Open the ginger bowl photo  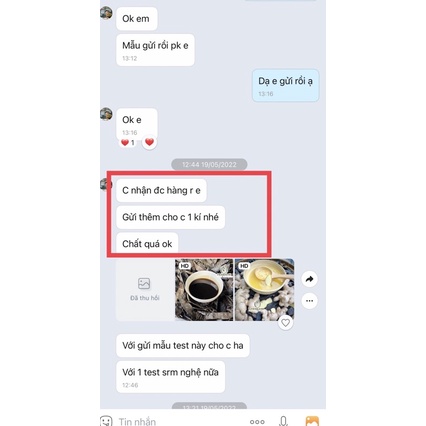click(264, 290)
